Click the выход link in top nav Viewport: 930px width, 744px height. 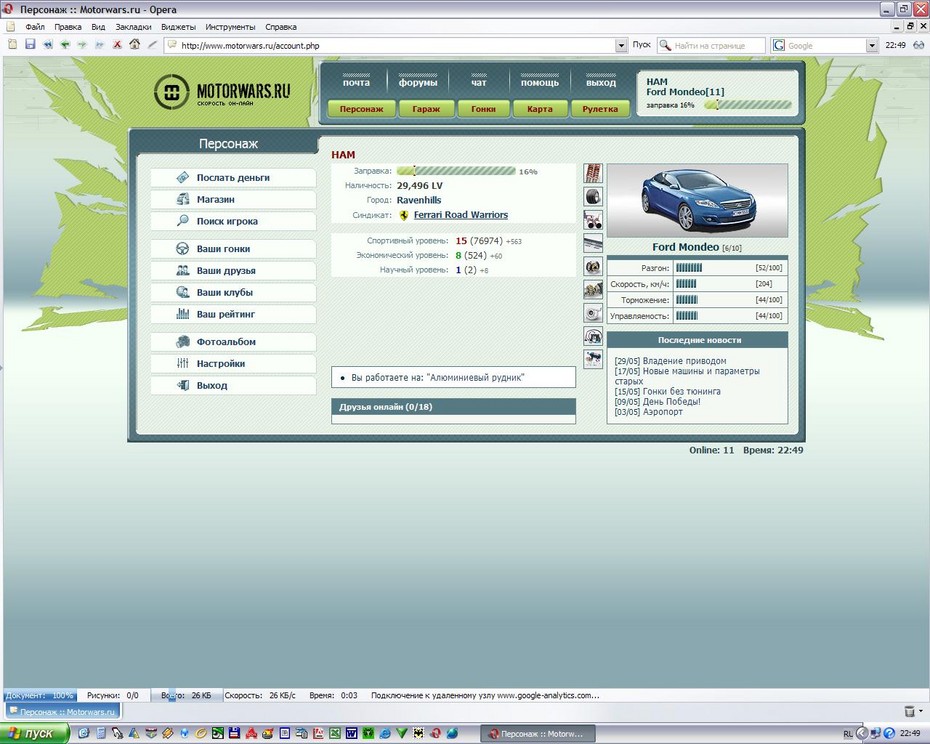(x=601, y=83)
